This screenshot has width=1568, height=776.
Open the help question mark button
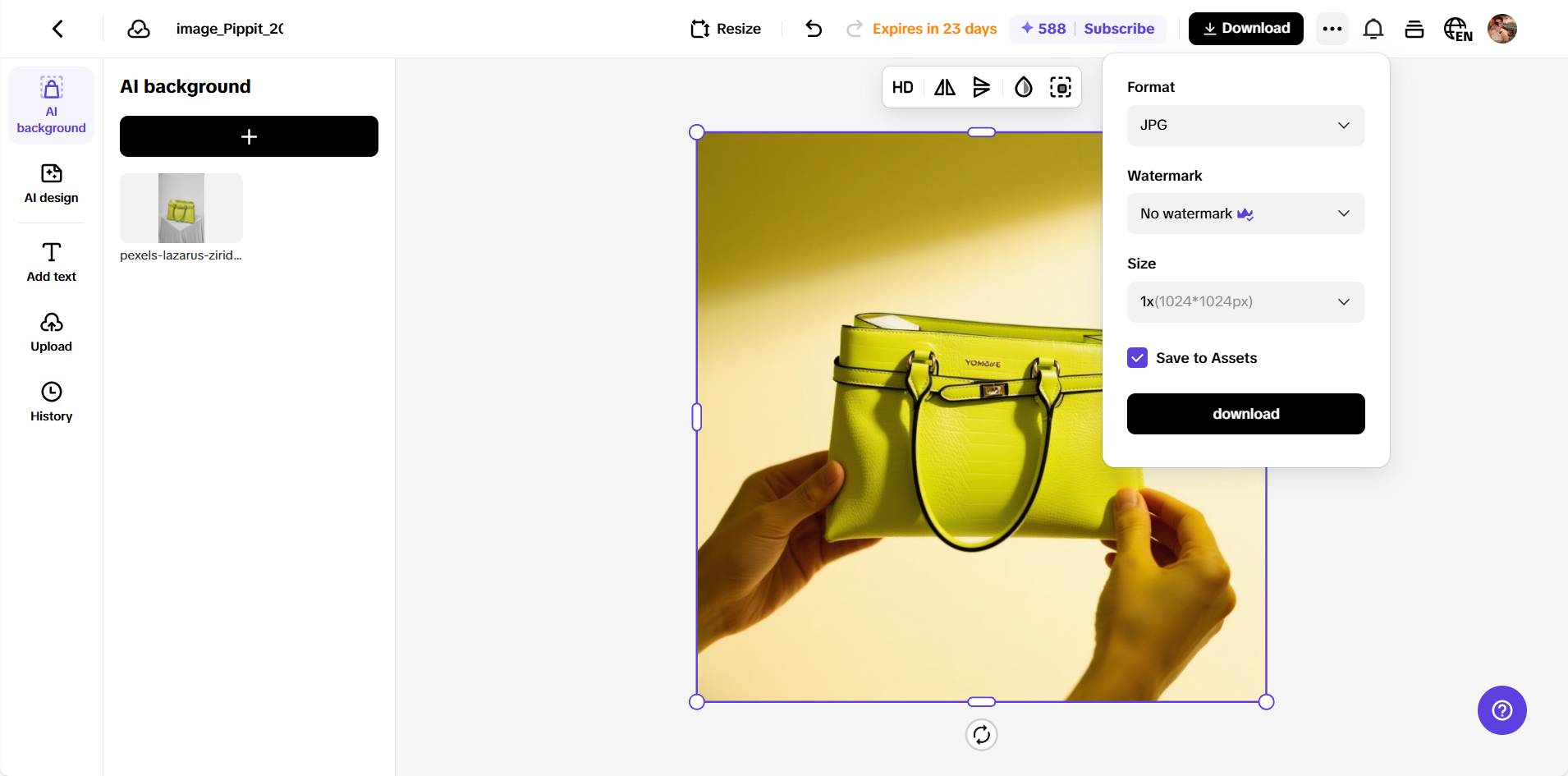1502,710
